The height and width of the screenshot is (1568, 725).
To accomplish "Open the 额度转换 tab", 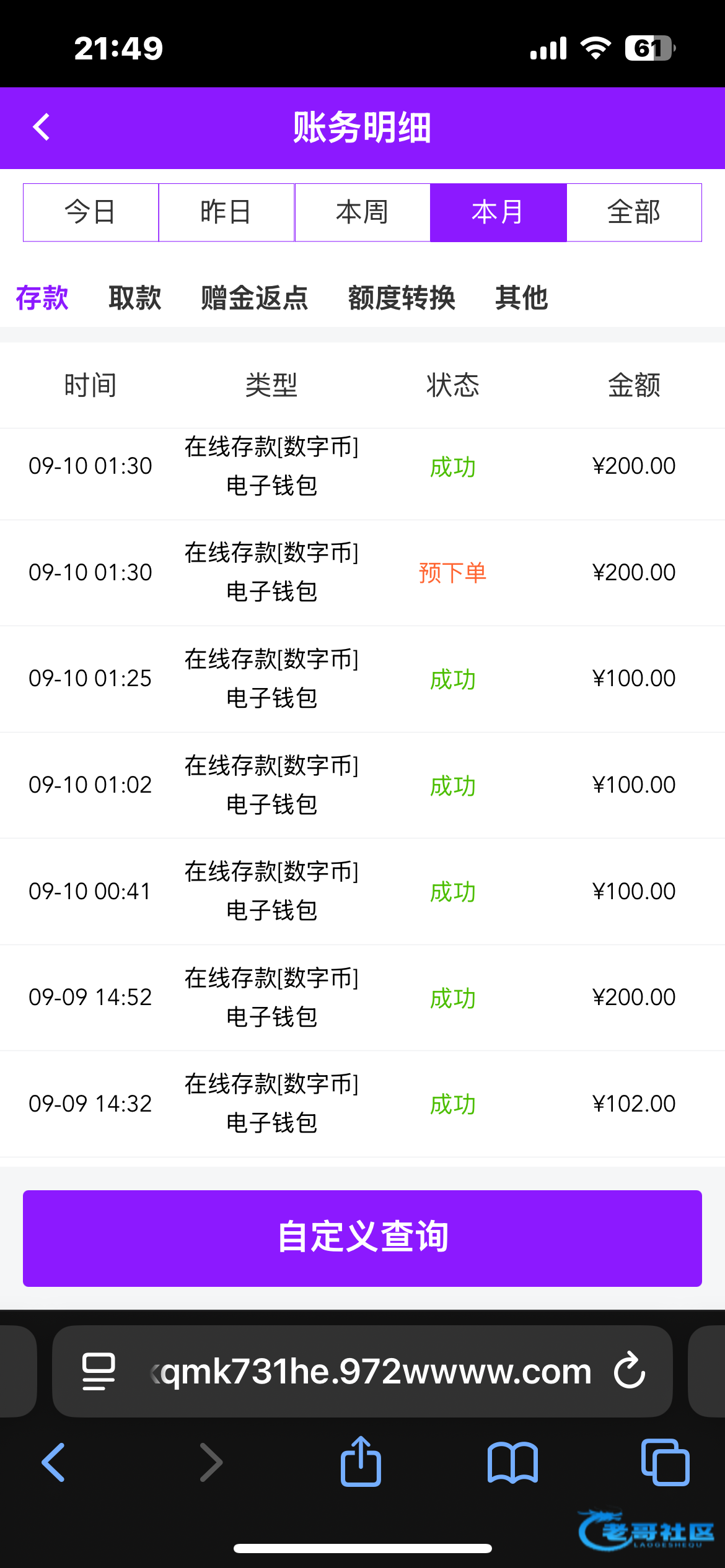I will [402, 298].
